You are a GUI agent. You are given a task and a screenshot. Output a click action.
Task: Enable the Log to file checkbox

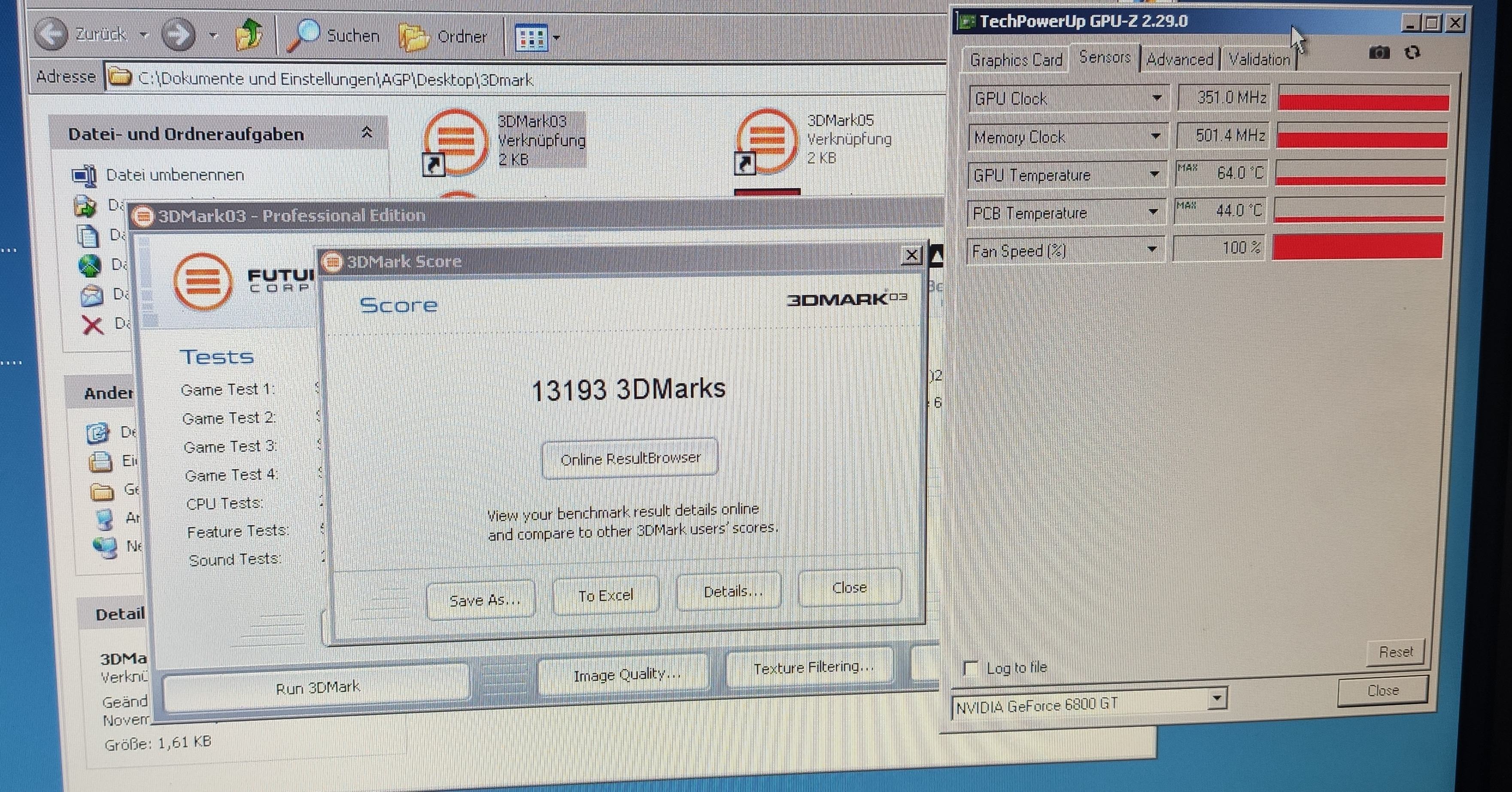tap(971, 668)
